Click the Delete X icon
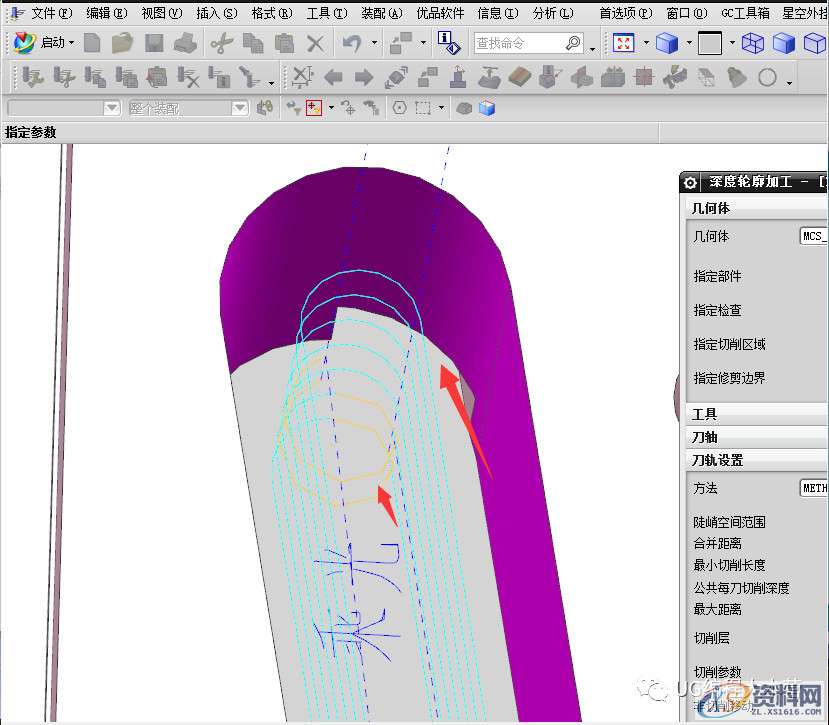This screenshot has width=829, height=725. (315, 43)
